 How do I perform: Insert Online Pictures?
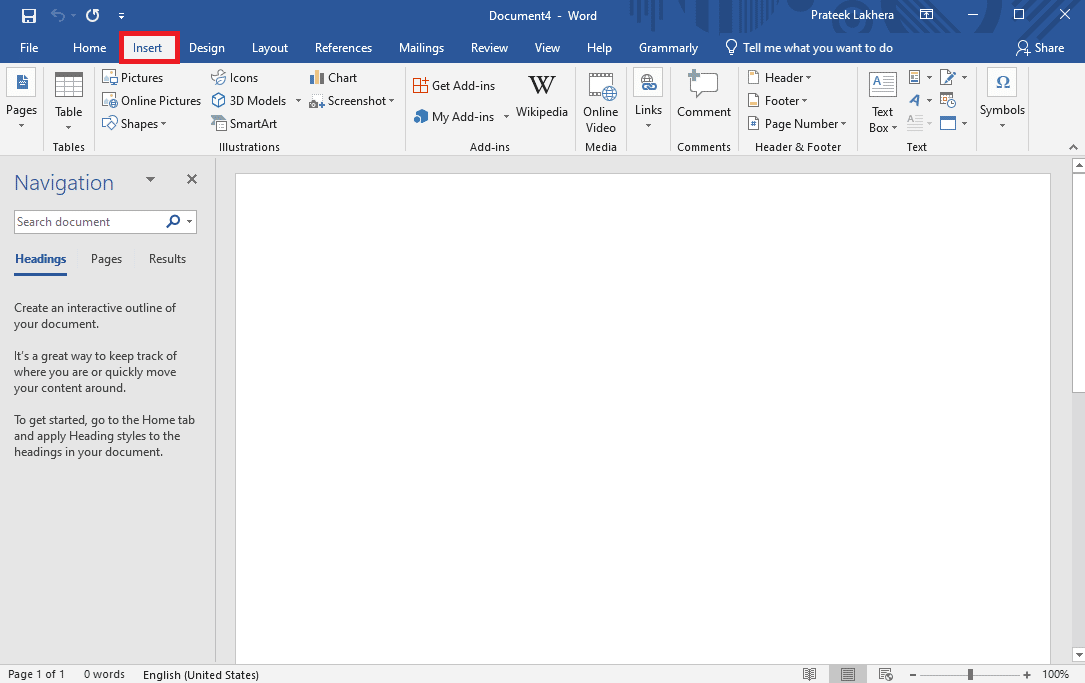point(152,100)
